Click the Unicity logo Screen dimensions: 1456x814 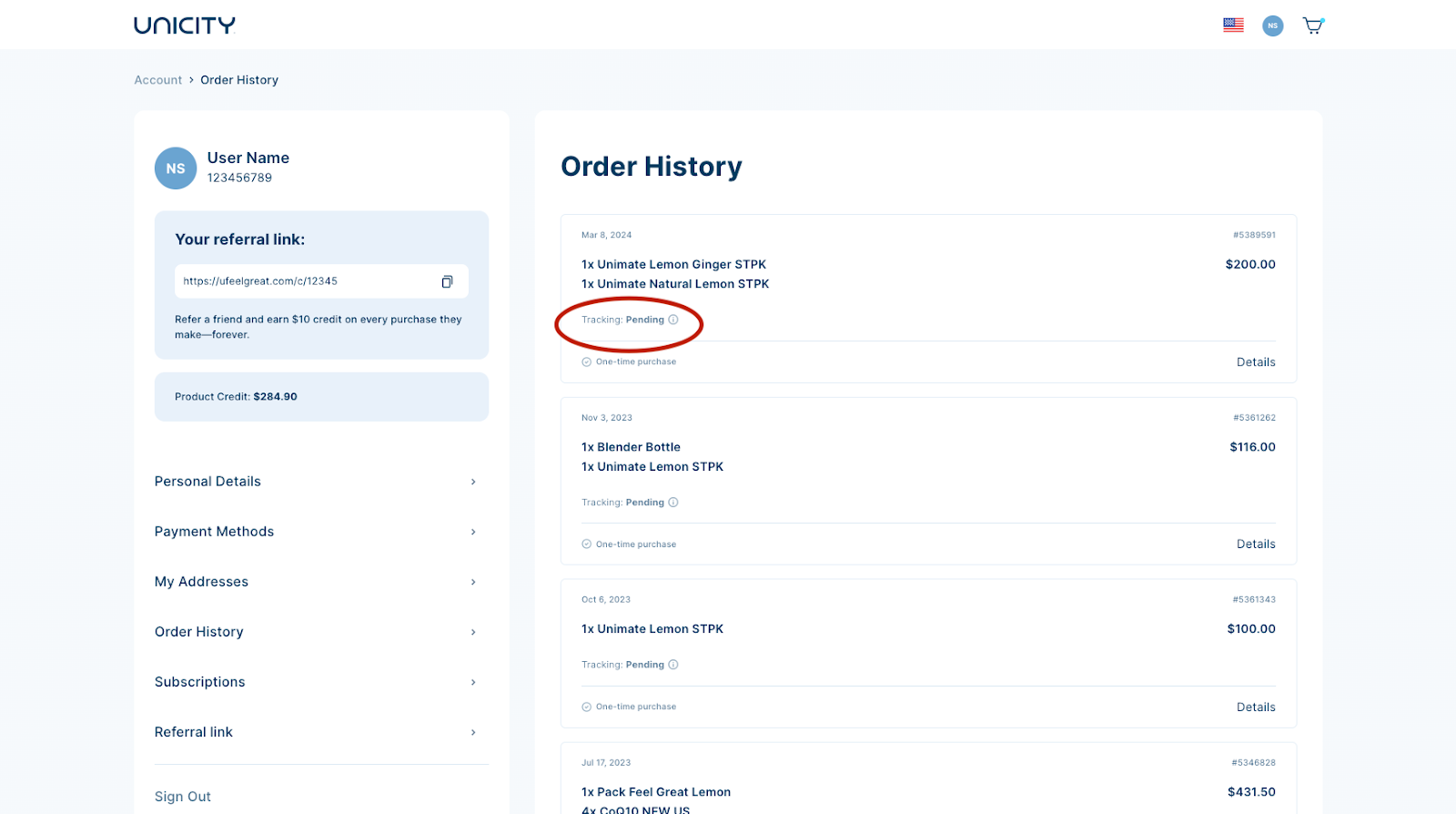[x=185, y=25]
